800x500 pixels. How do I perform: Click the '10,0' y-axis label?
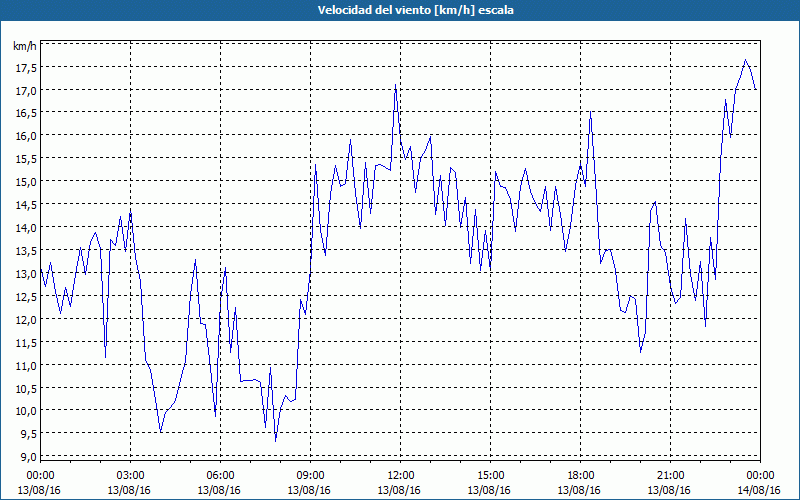click(x=26, y=411)
